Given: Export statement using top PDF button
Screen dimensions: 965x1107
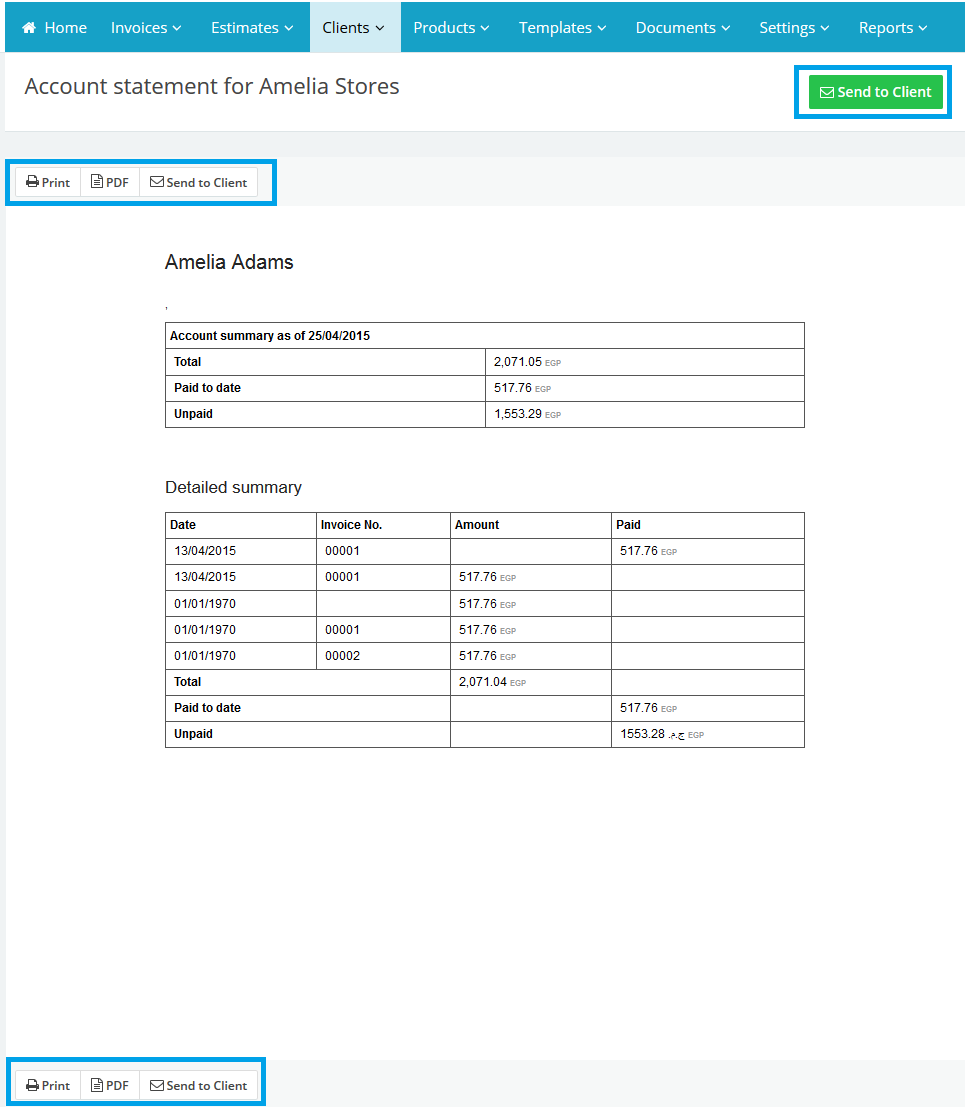Looking at the screenshot, I should click(110, 182).
